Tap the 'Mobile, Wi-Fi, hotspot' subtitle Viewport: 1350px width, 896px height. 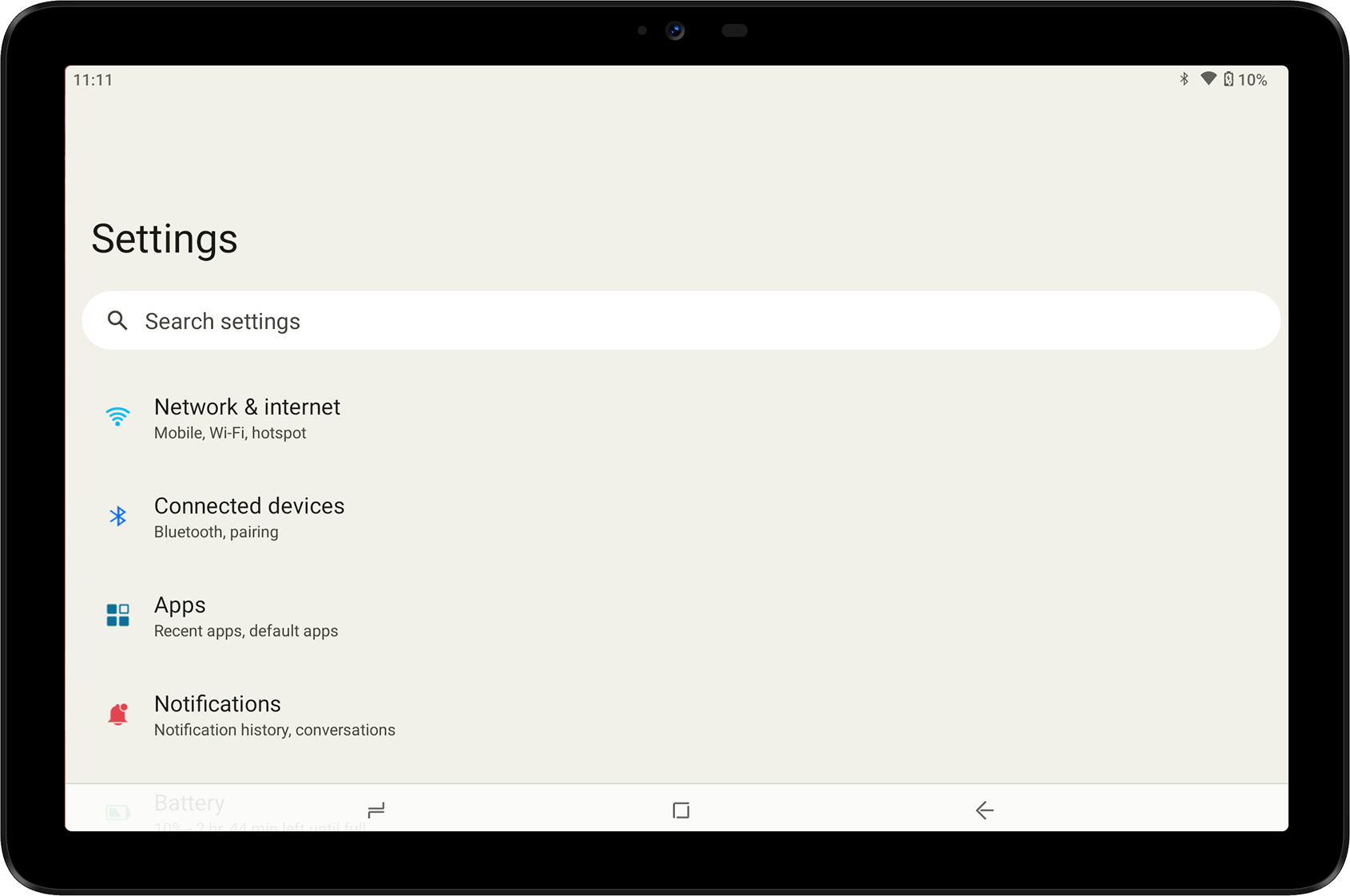[x=230, y=434]
